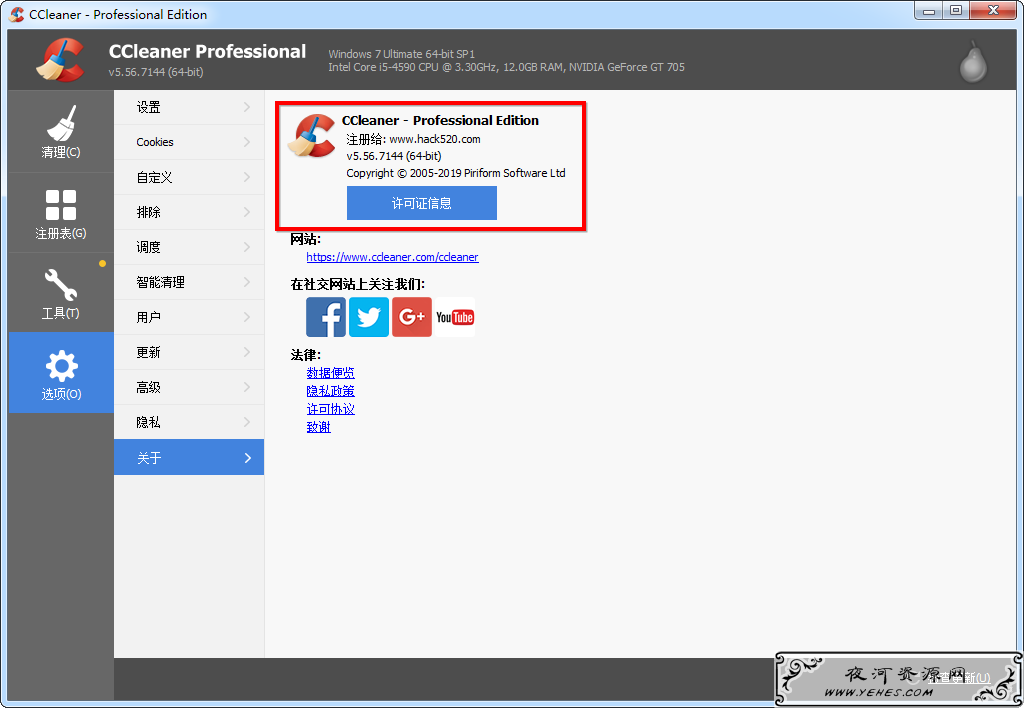
Task: Click the Twitter icon
Action: pyautogui.click(x=369, y=317)
